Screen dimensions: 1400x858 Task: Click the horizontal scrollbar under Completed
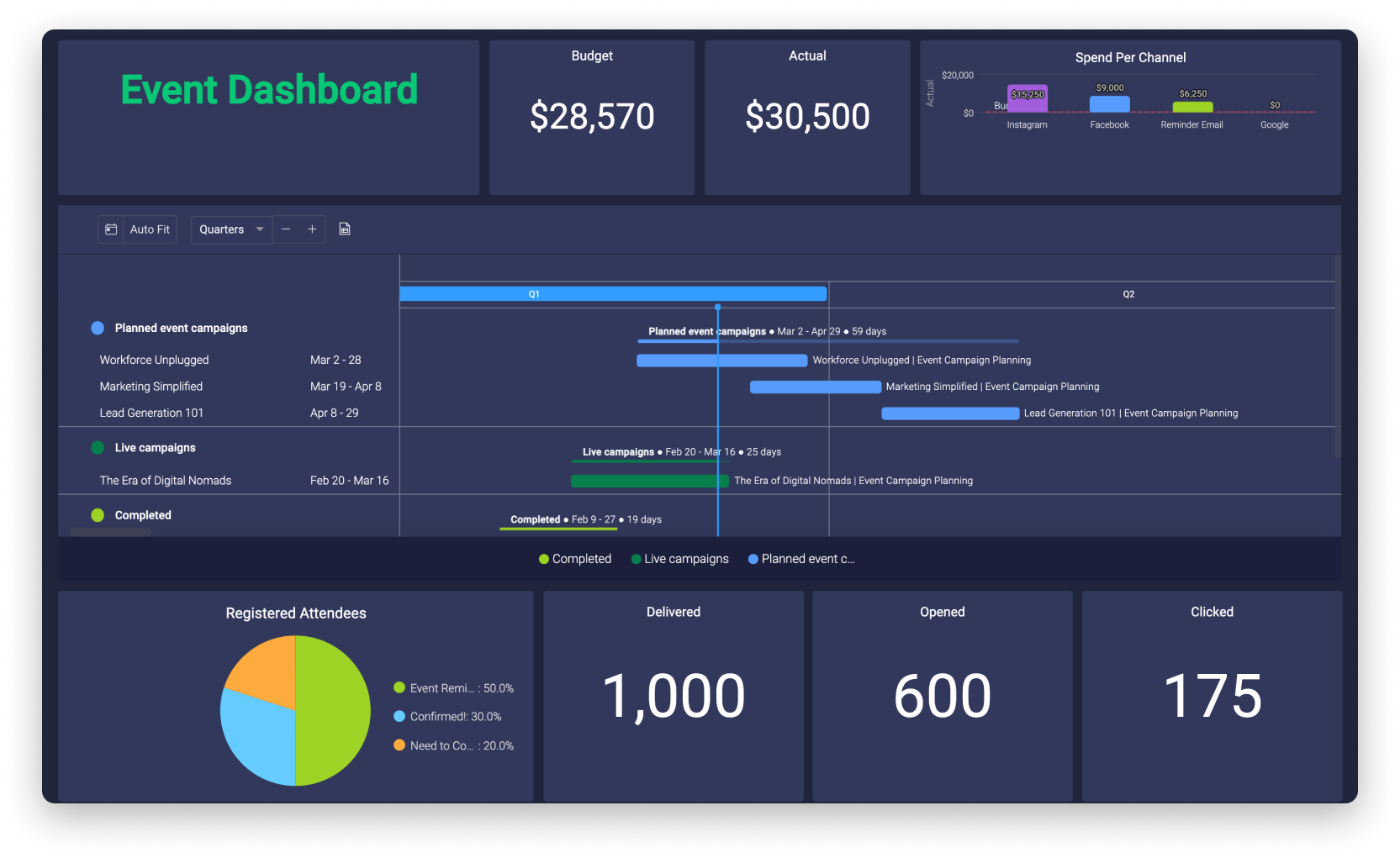pyautogui.click(x=111, y=532)
